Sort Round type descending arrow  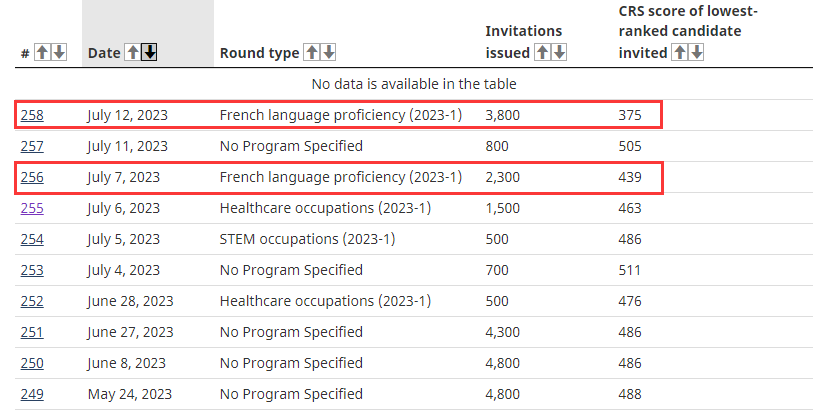(x=329, y=52)
